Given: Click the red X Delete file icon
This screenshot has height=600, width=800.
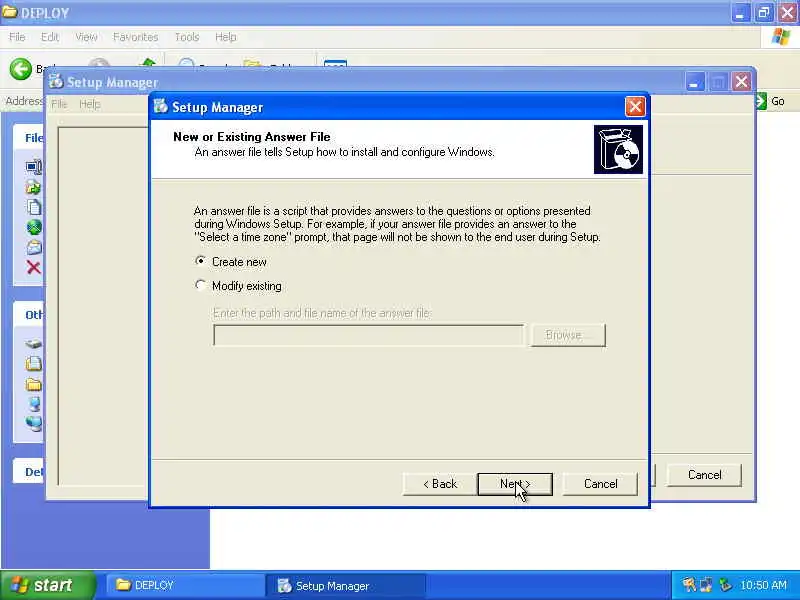Looking at the screenshot, I should coord(34,267).
